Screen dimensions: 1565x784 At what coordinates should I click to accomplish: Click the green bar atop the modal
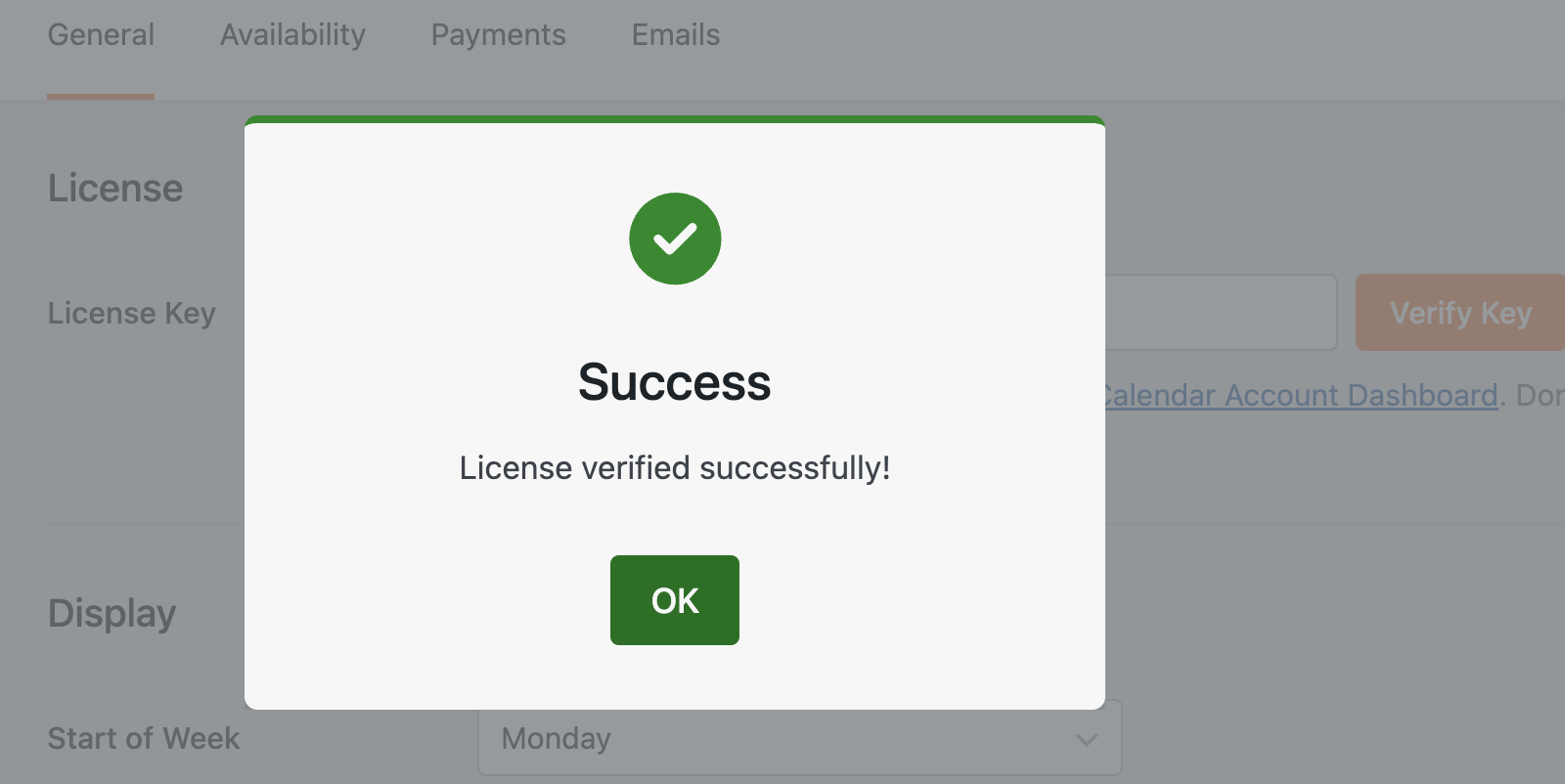674,119
